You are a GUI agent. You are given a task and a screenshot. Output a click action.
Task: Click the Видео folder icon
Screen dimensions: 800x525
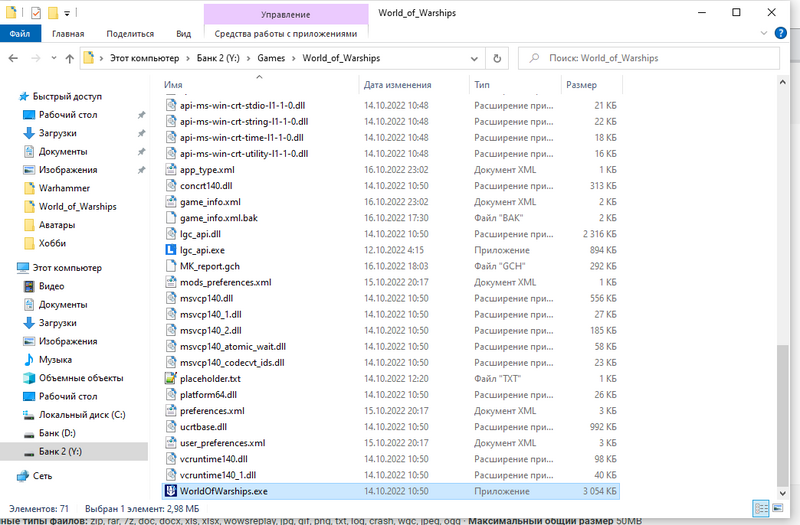(x=29, y=286)
